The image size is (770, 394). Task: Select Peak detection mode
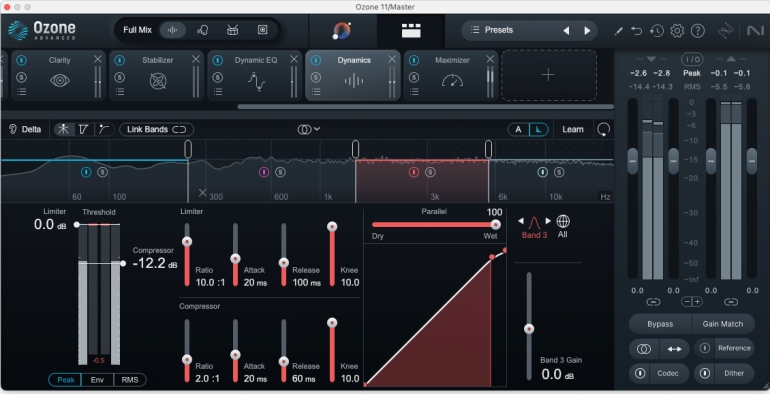66,380
